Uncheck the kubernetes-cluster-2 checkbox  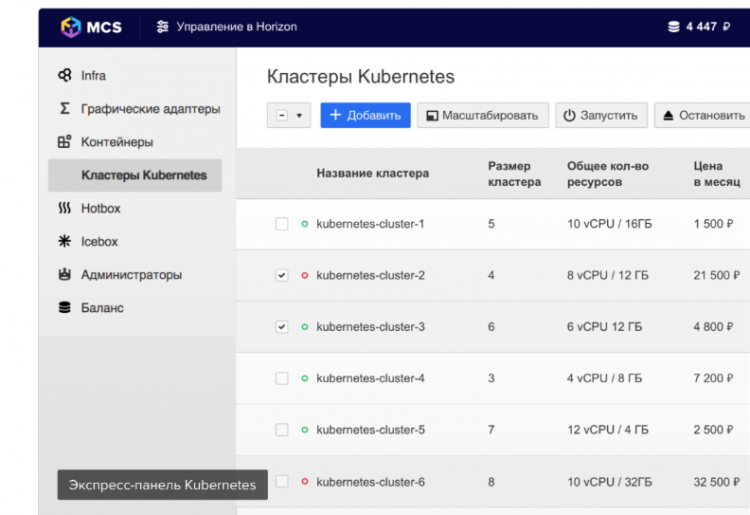click(282, 275)
